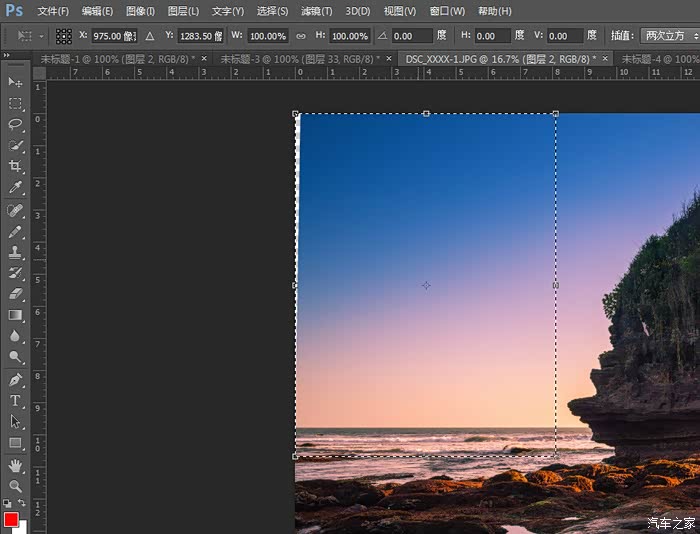Toggle relative positioning triangle for reference point
Image resolution: width=700 pixels, height=534 pixels.
150,36
